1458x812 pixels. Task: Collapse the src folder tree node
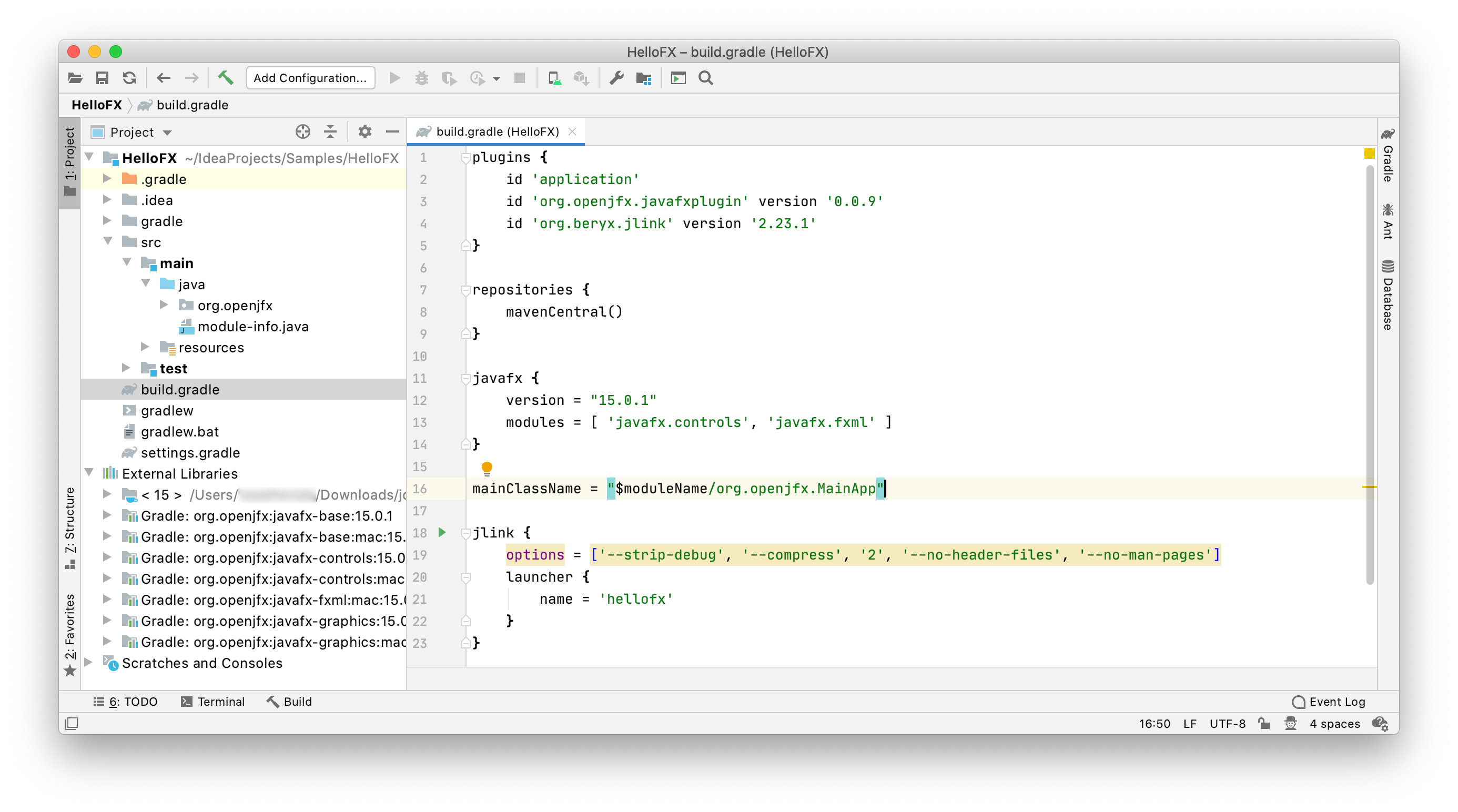107,241
